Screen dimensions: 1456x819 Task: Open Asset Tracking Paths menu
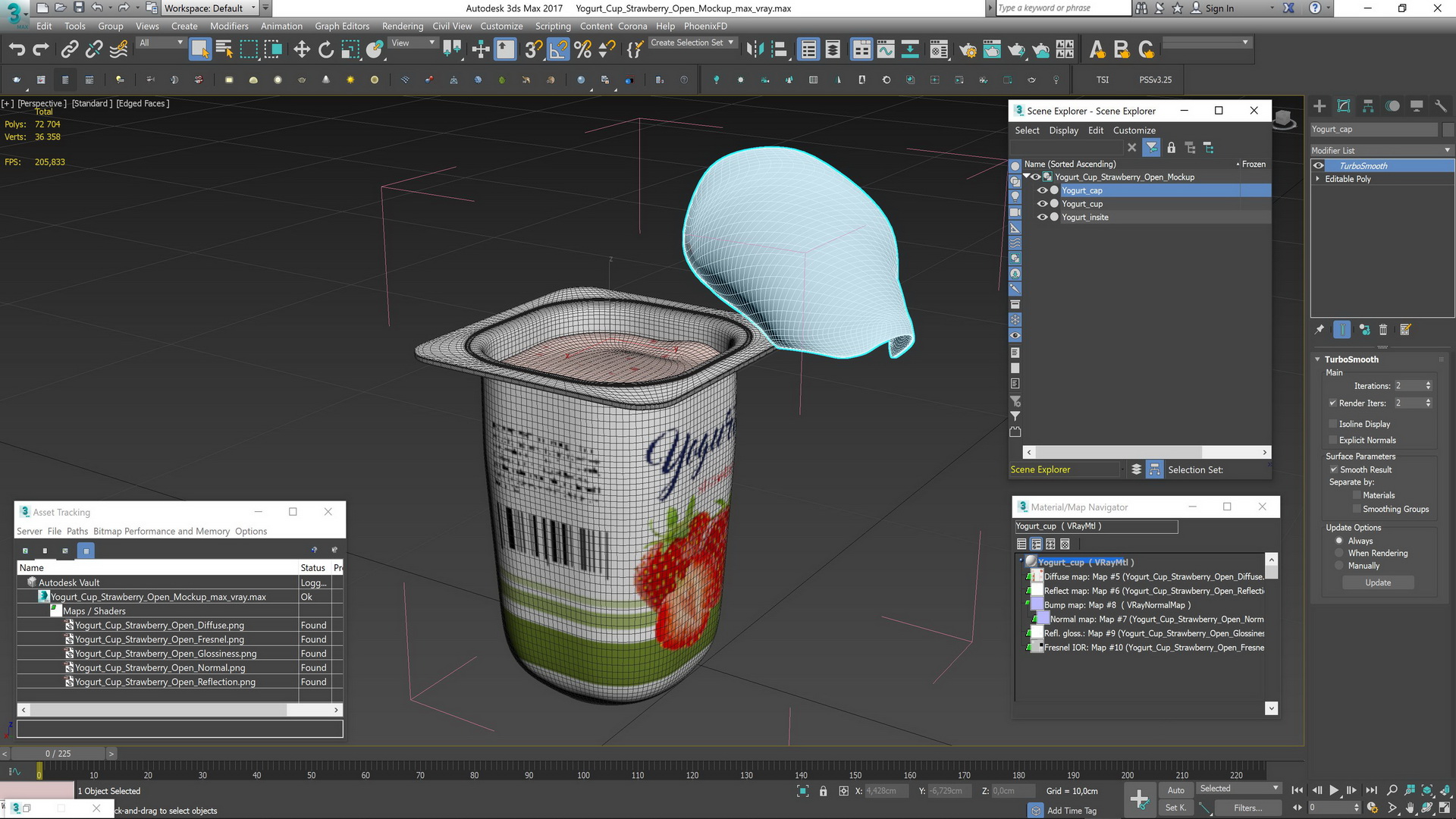77,532
